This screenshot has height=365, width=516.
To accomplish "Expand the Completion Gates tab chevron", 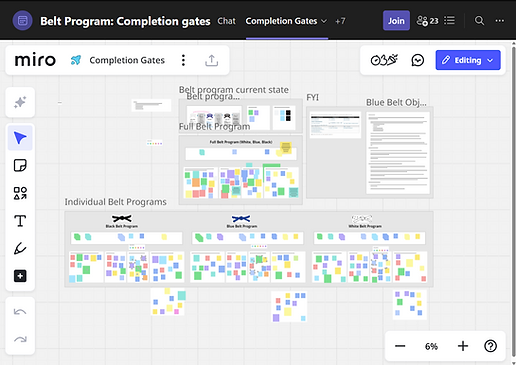I will coord(324,21).
